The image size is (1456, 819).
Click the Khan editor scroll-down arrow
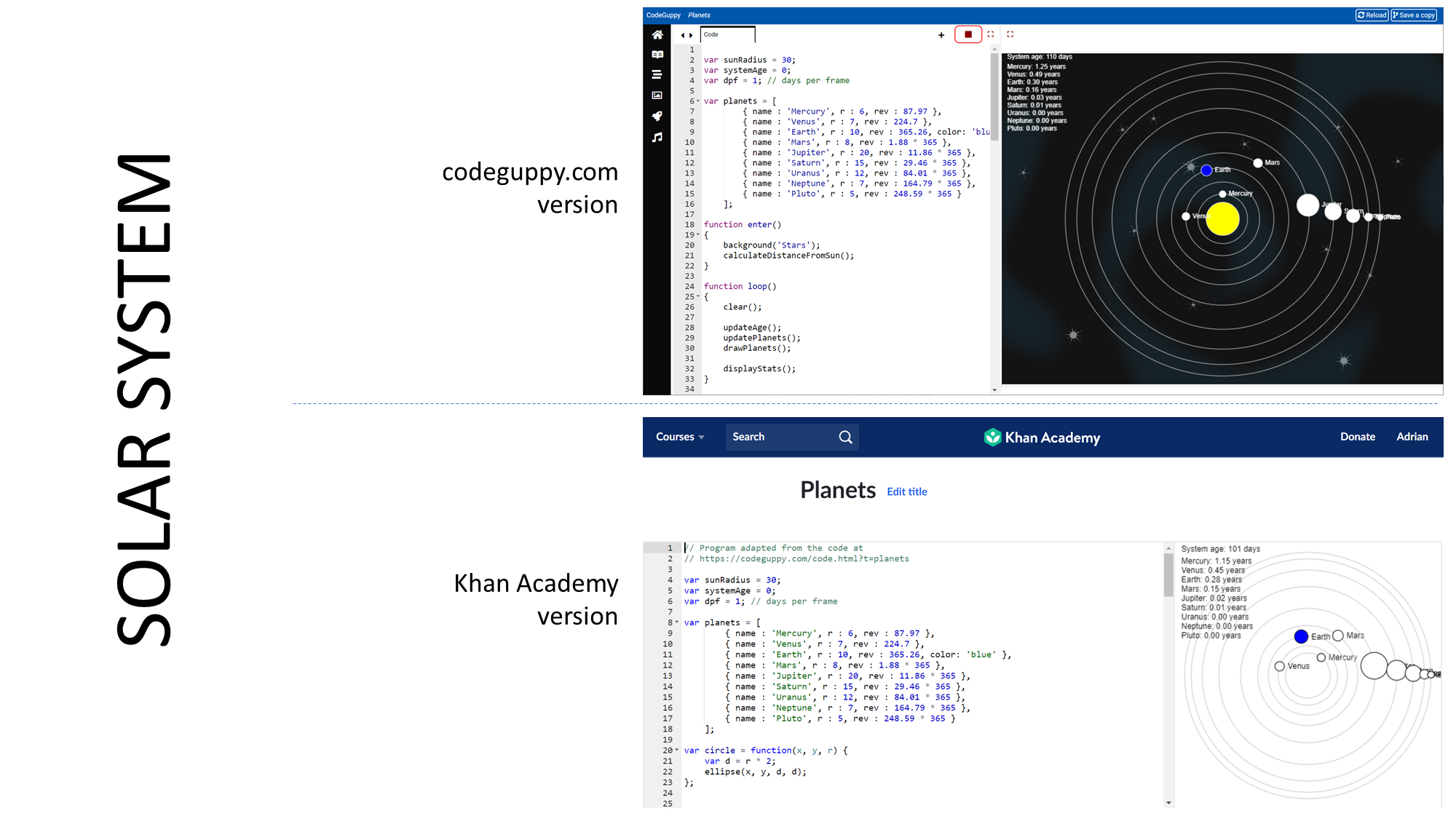pyautogui.click(x=1168, y=803)
